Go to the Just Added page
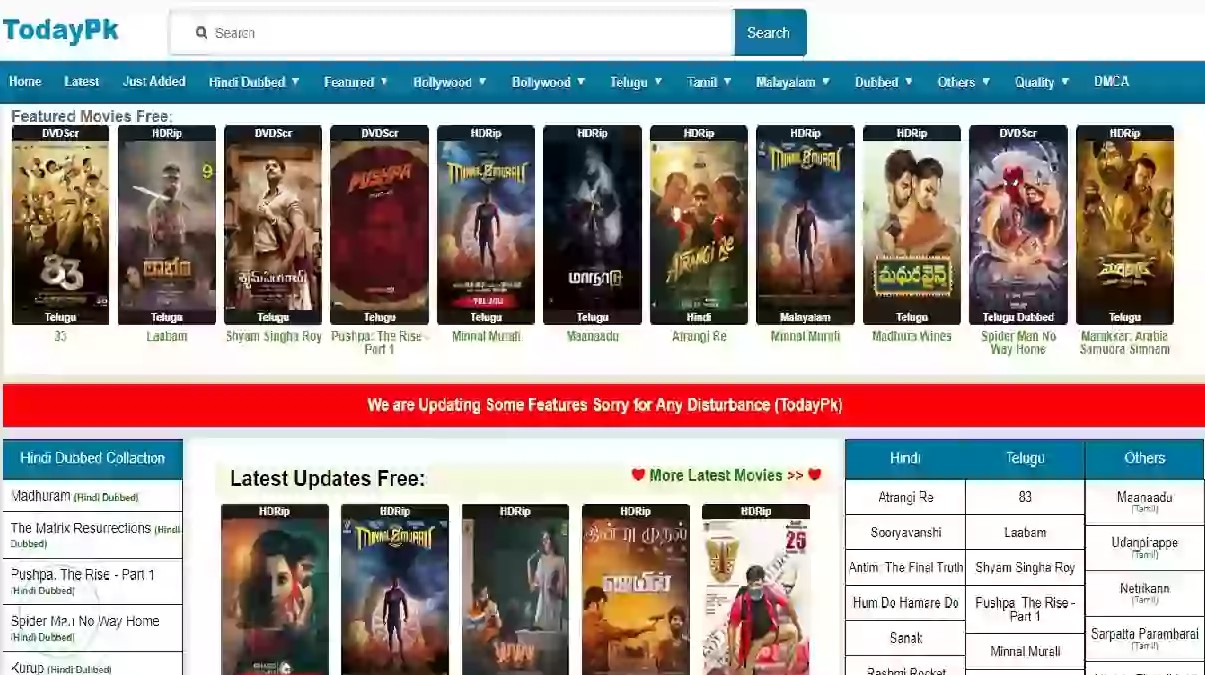Screen dimensions: 1205x675 (154, 82)
